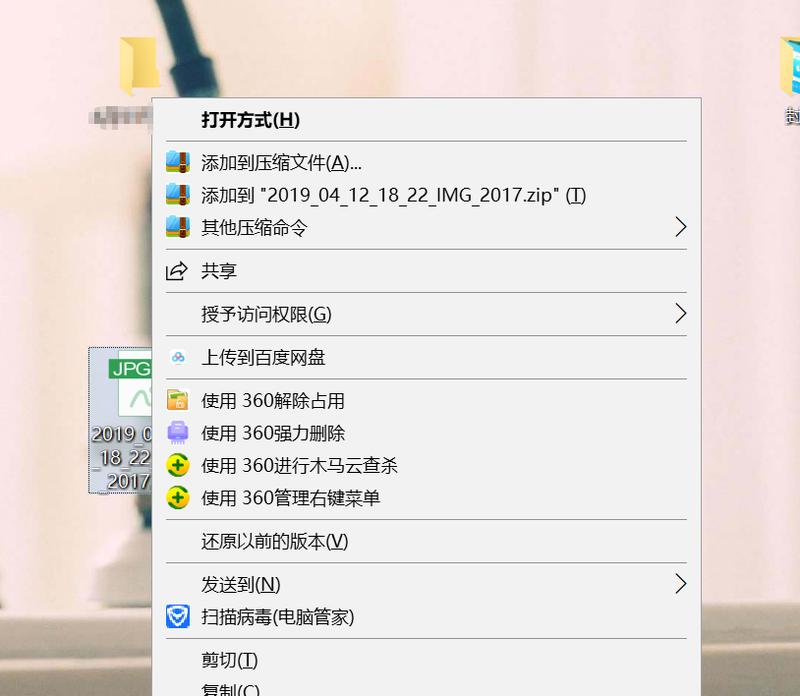Click the archive icon beside 其他压缩命令

pos(178,227)
